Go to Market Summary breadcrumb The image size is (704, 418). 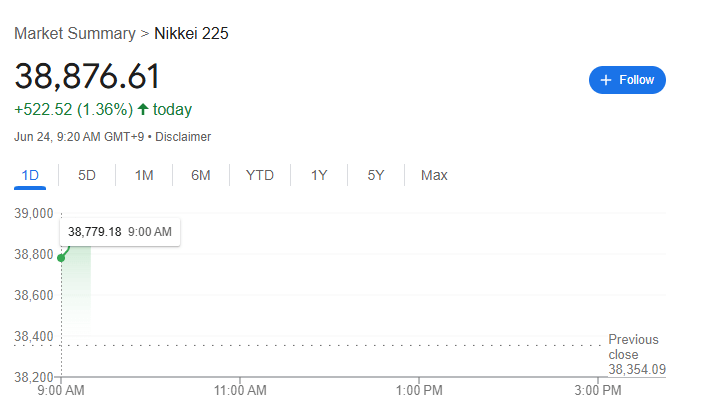[x=75, y=34]
